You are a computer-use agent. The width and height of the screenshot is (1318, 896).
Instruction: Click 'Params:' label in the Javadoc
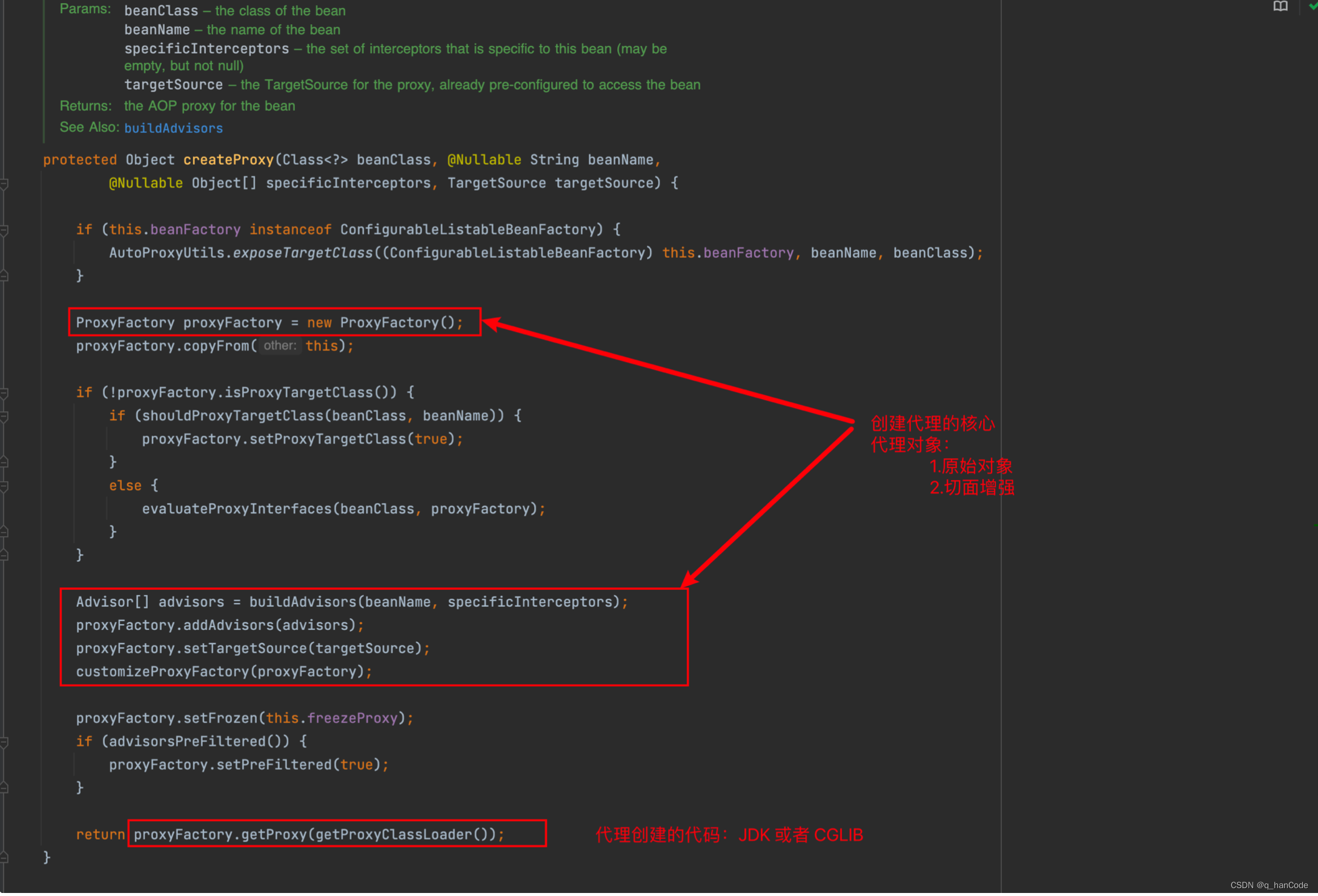(85, 9)
